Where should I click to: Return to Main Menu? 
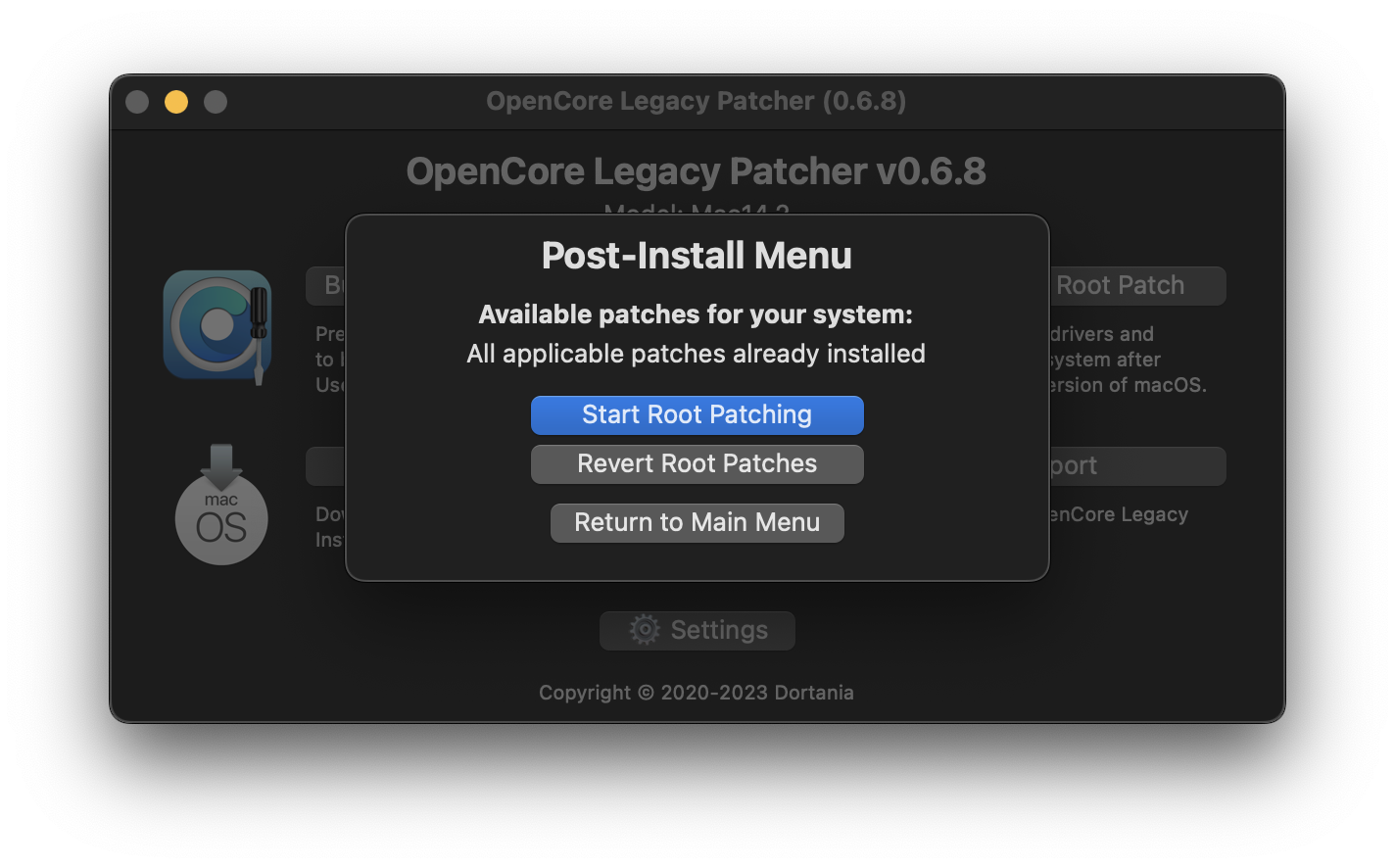[x=697, y=522]
